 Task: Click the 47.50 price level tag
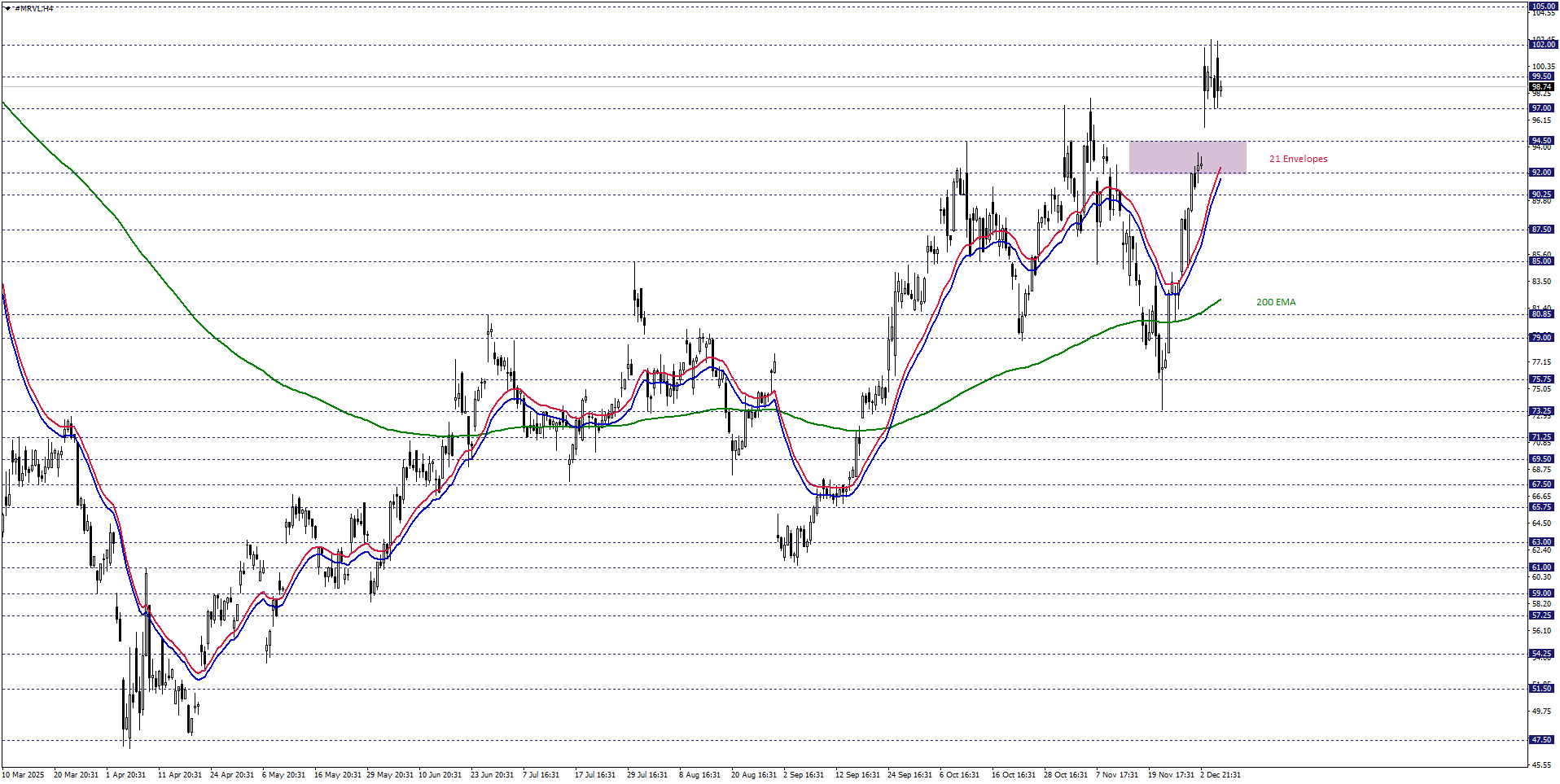pos(1541,740)
